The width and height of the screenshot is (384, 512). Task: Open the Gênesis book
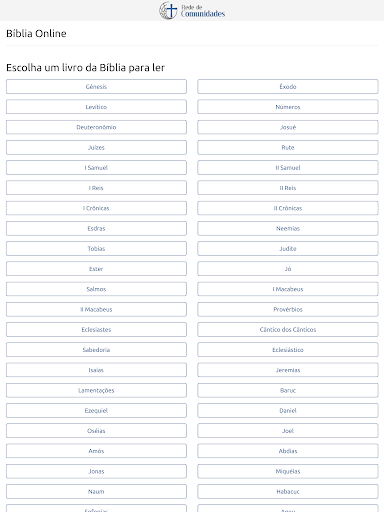[96, 87]
